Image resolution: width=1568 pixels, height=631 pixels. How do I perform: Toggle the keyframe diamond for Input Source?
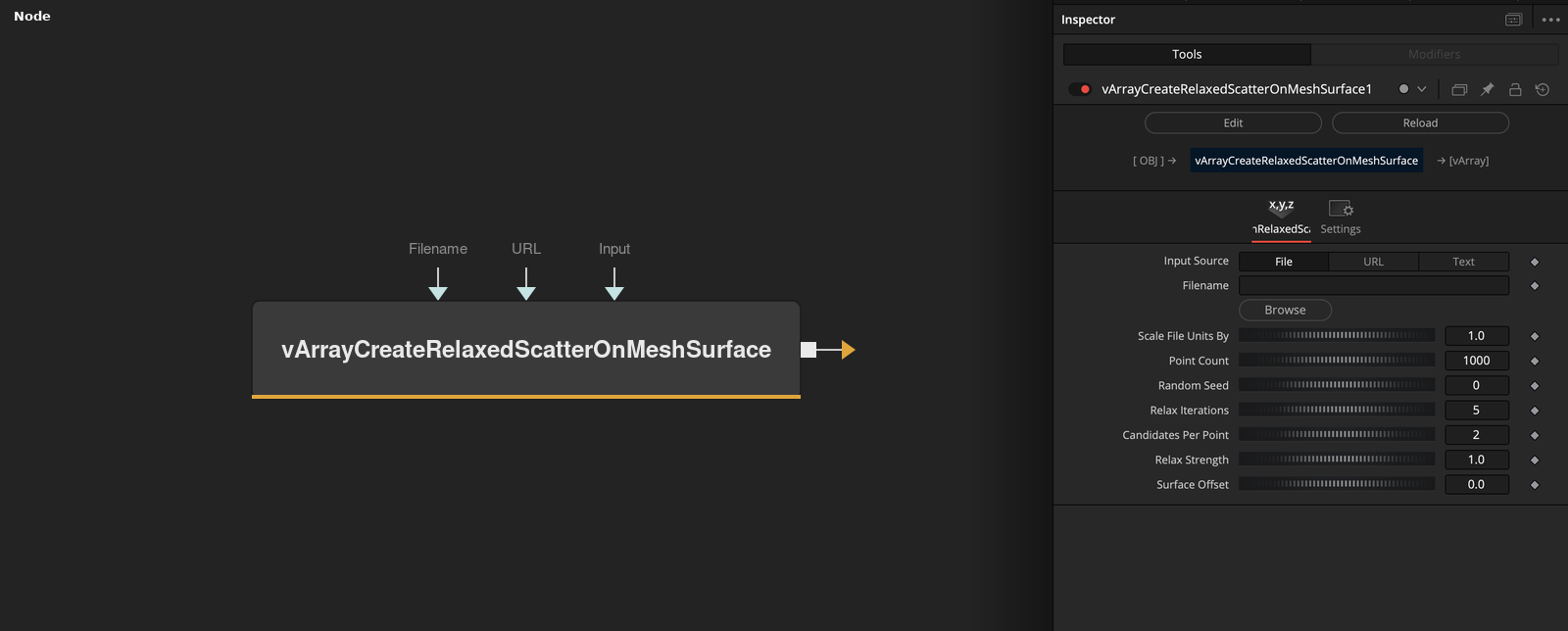(1535, 262)
